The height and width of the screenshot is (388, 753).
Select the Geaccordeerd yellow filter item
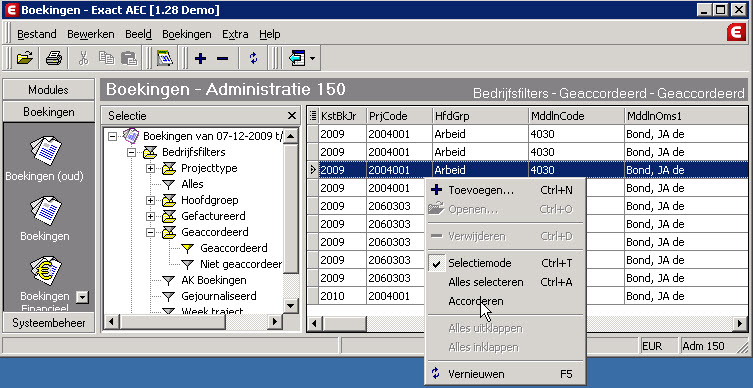tap(233, 248)
